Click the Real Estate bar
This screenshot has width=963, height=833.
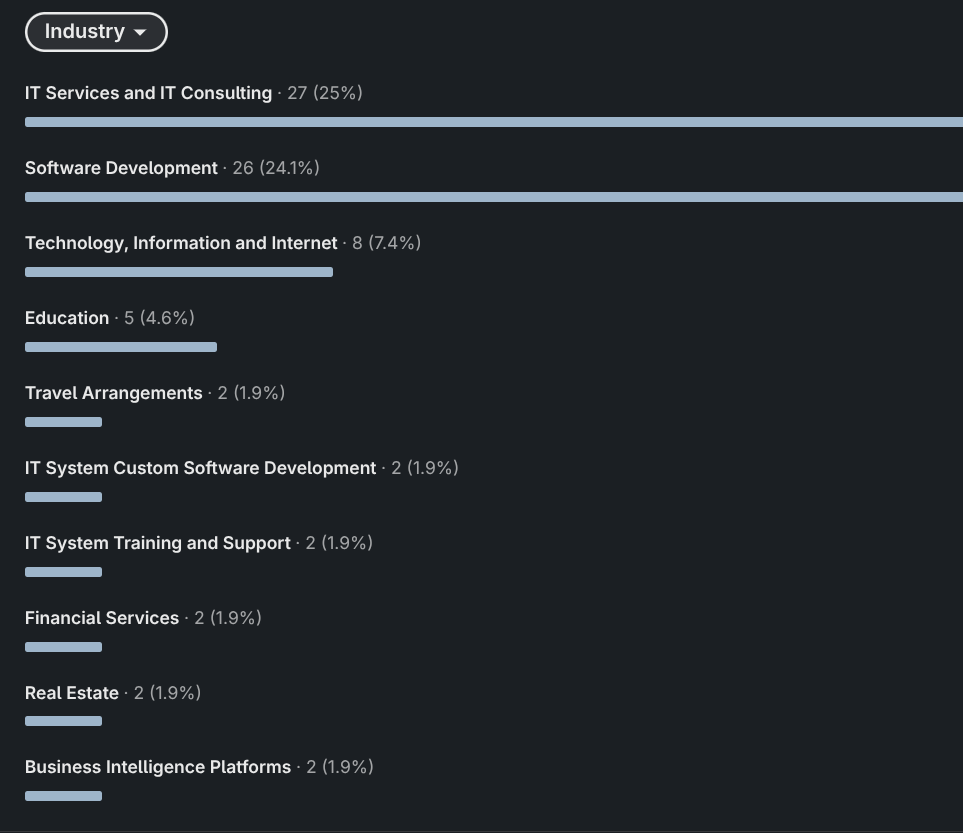(x=63, y=721)
